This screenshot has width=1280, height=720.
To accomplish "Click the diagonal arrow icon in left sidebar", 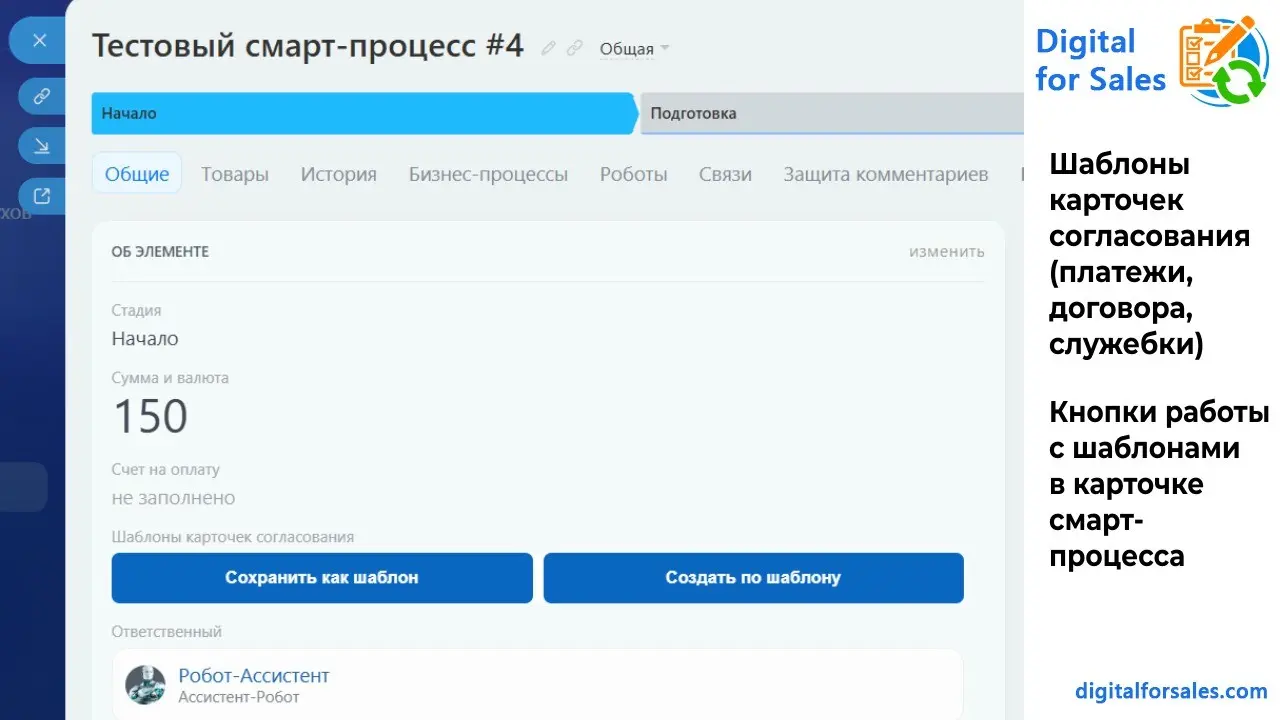I will [42, 146].
